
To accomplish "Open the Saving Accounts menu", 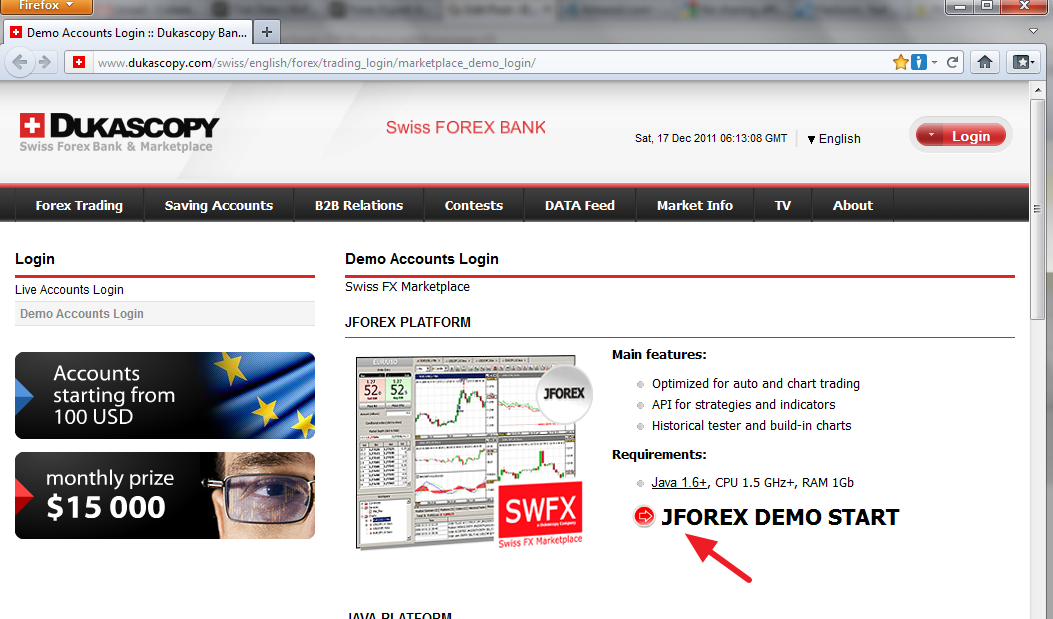I will click(x=219, y=205).
